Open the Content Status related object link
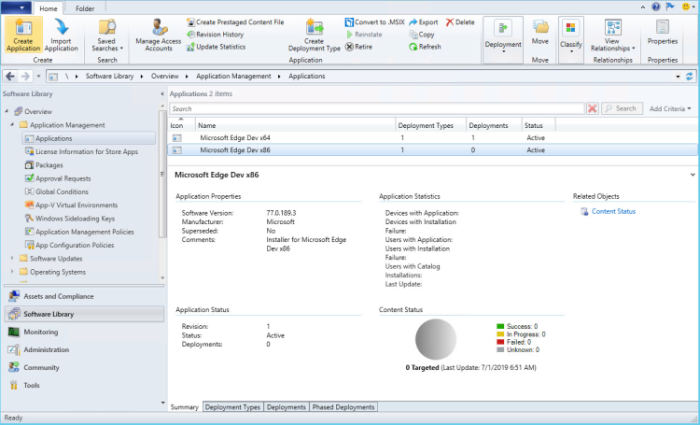The image size is (700, 425). (613, 212)
